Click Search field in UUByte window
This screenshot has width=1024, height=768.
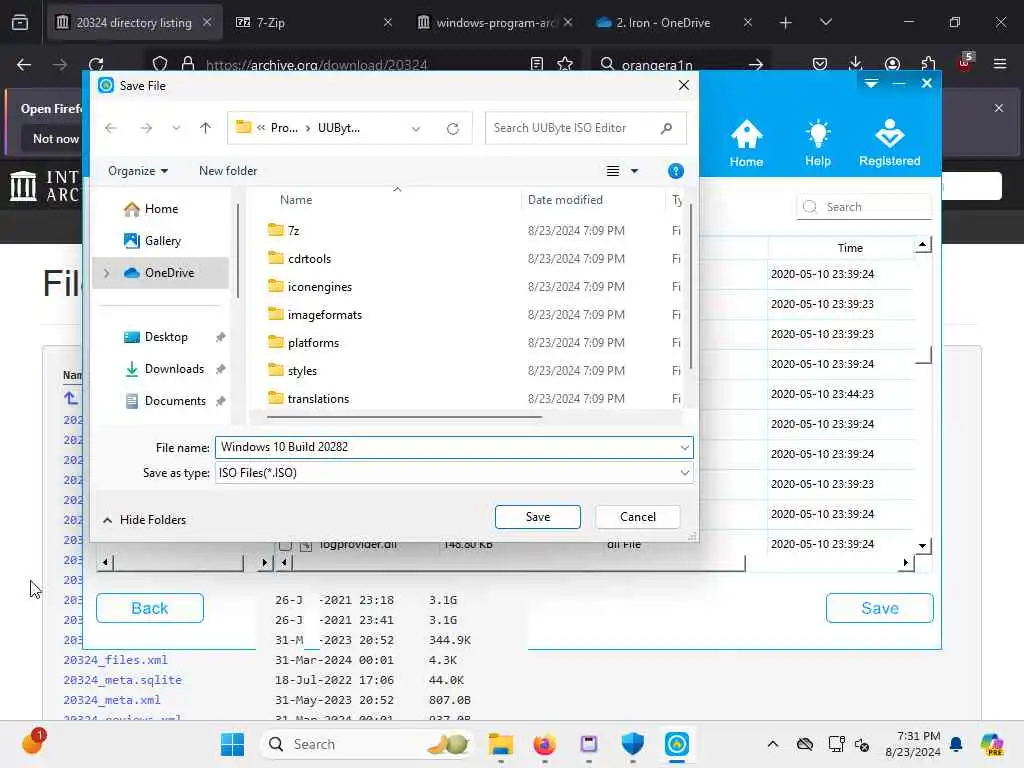click(x=863, y=207)
